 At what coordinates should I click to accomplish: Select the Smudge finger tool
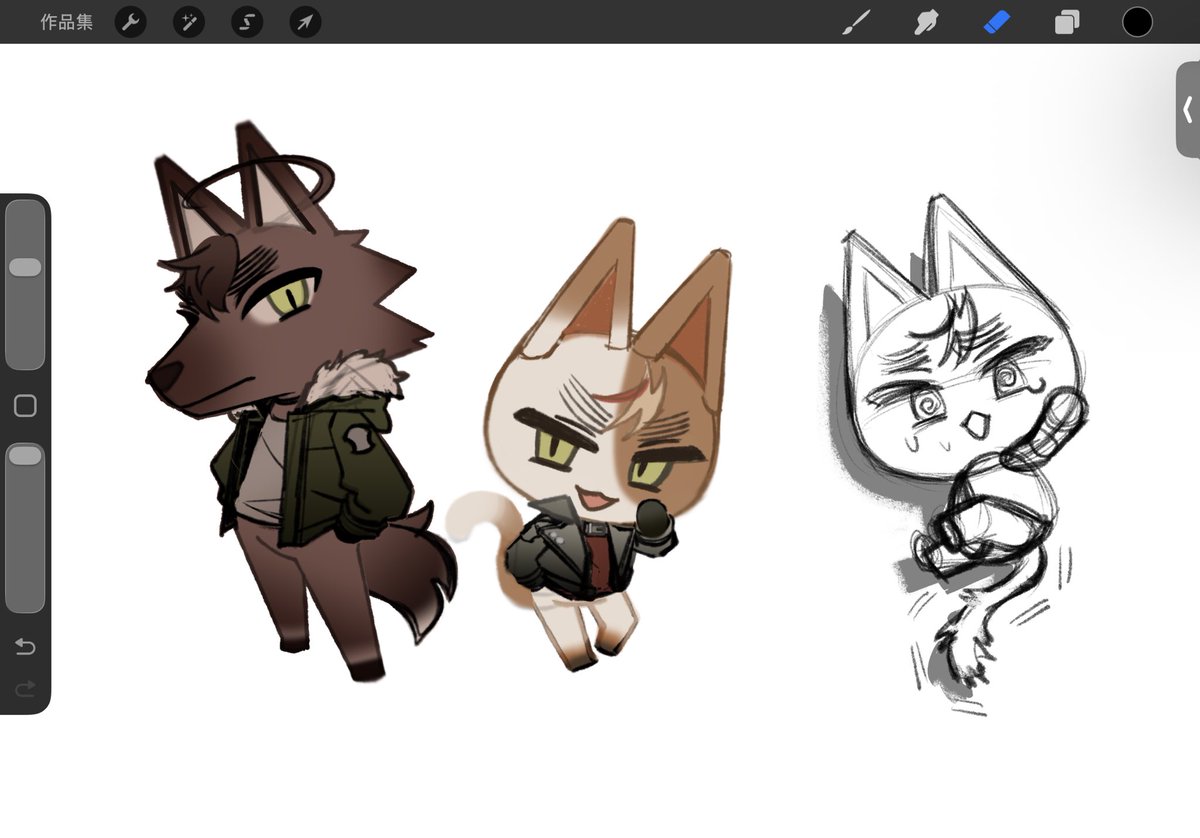point(926,22)
